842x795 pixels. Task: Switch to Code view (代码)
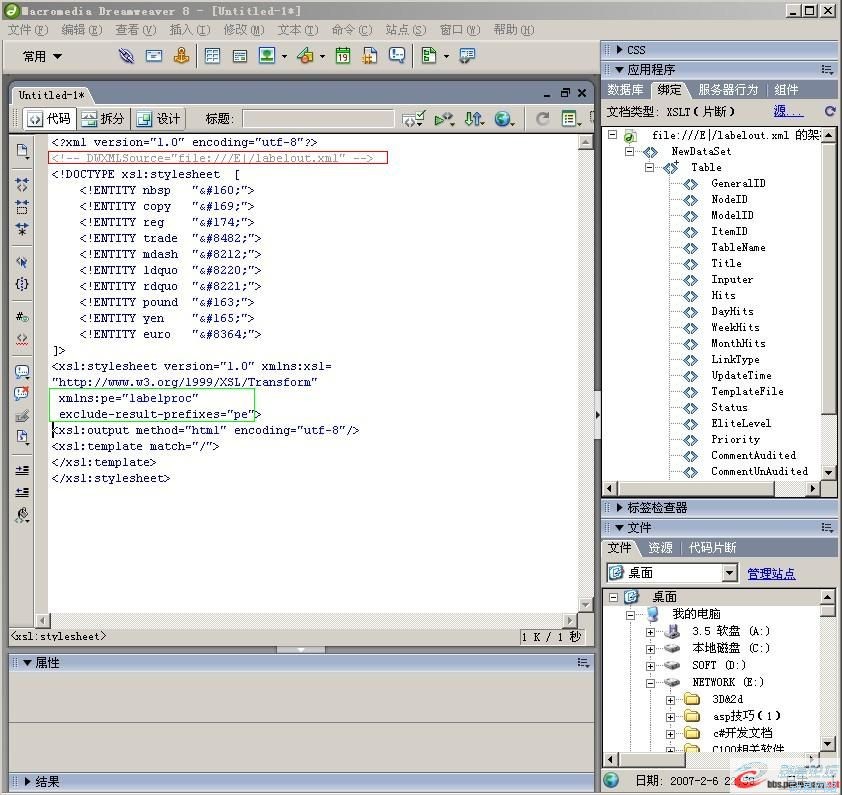[x=48, y=119]
